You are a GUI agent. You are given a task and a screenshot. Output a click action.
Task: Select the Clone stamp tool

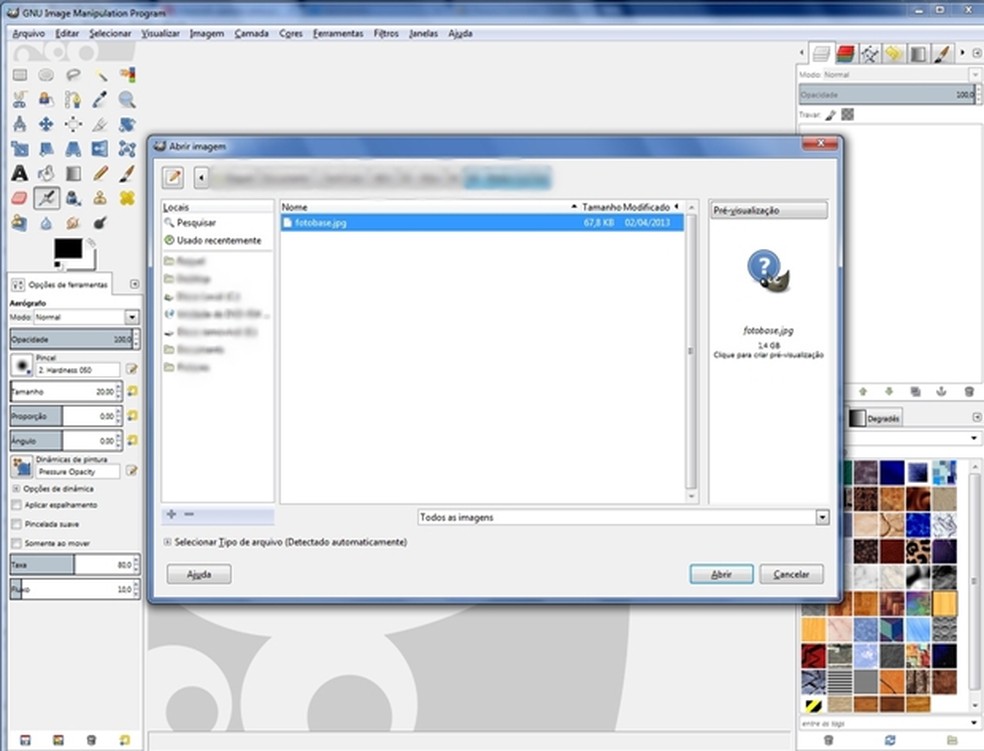point(100,198)
